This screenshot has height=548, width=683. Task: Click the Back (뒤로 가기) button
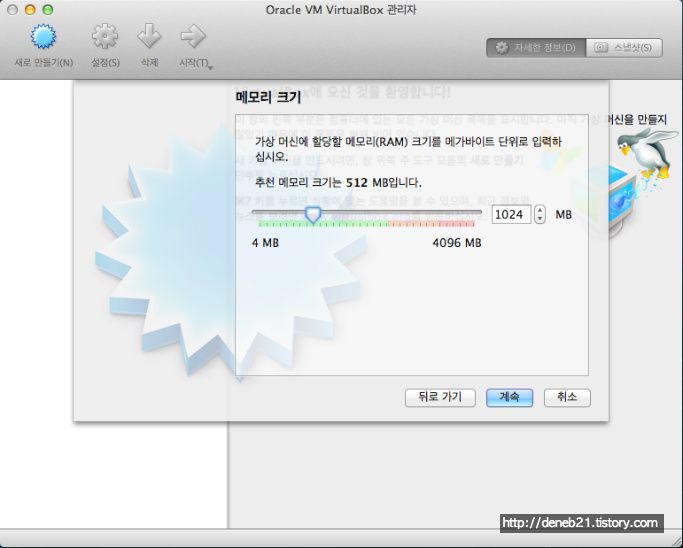pyautogui.click(x=440, y=397)
